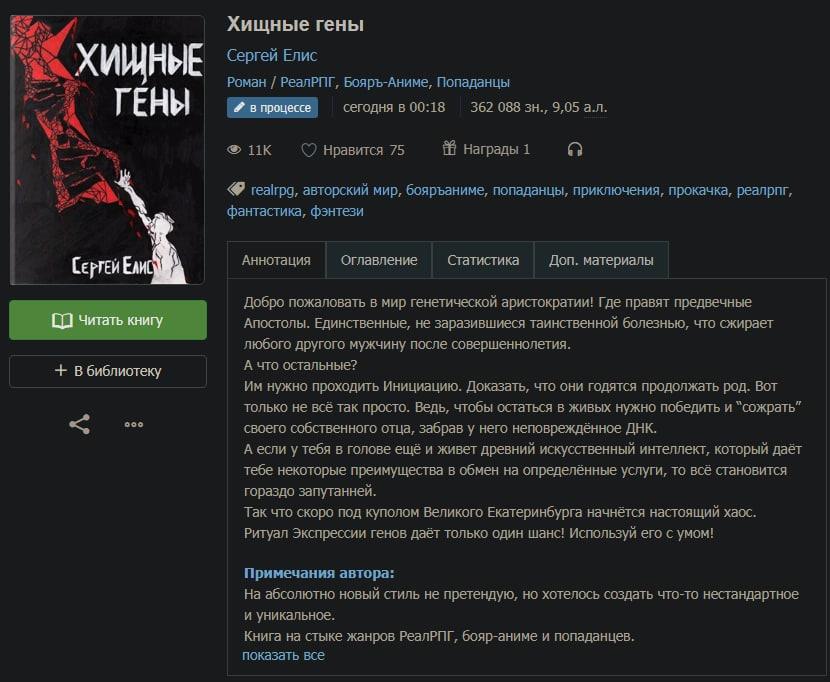Expand annotation with показать все
The image size is (830, 682).
coord(283,655)
